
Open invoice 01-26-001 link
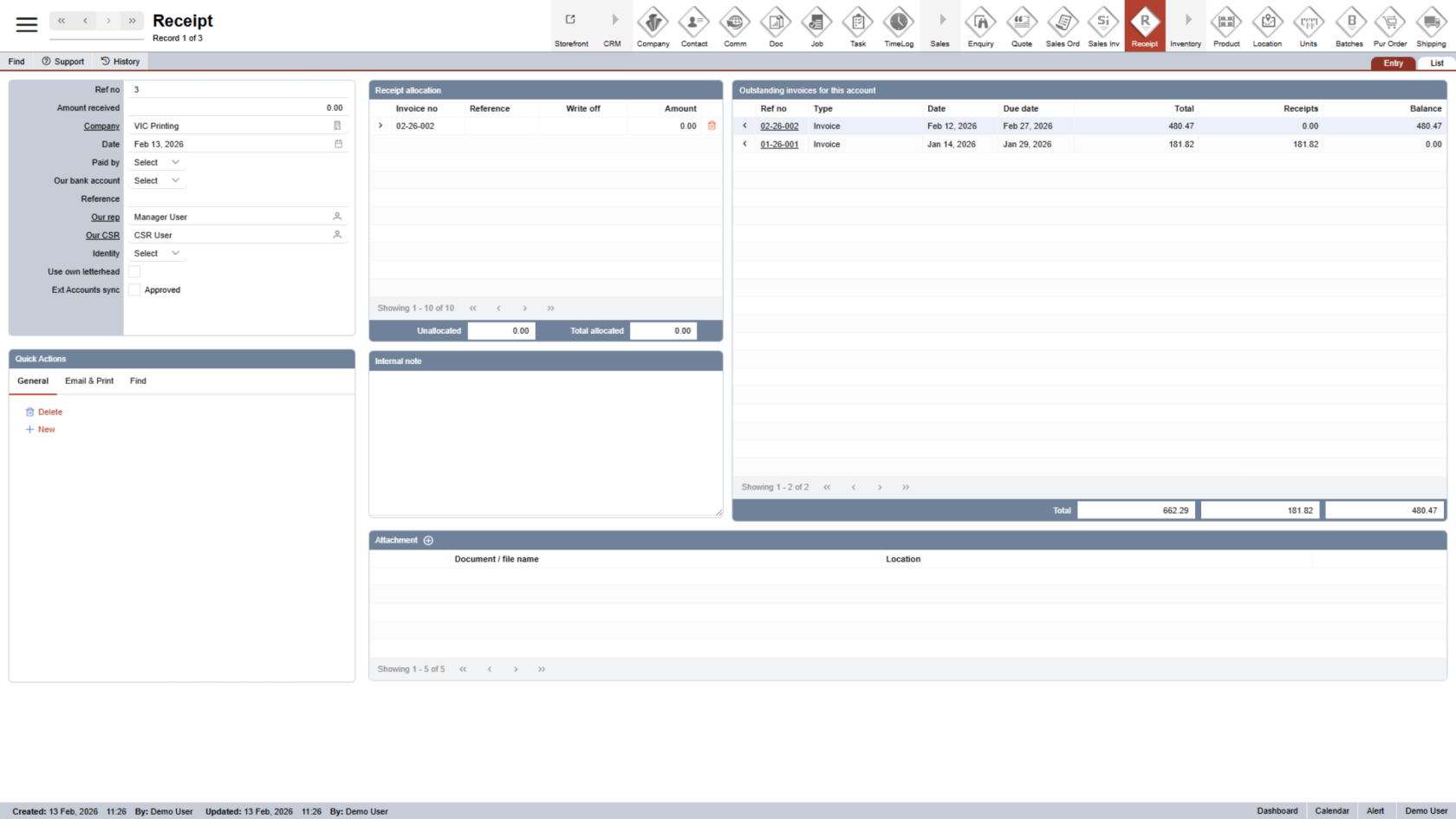pos(779,145)
